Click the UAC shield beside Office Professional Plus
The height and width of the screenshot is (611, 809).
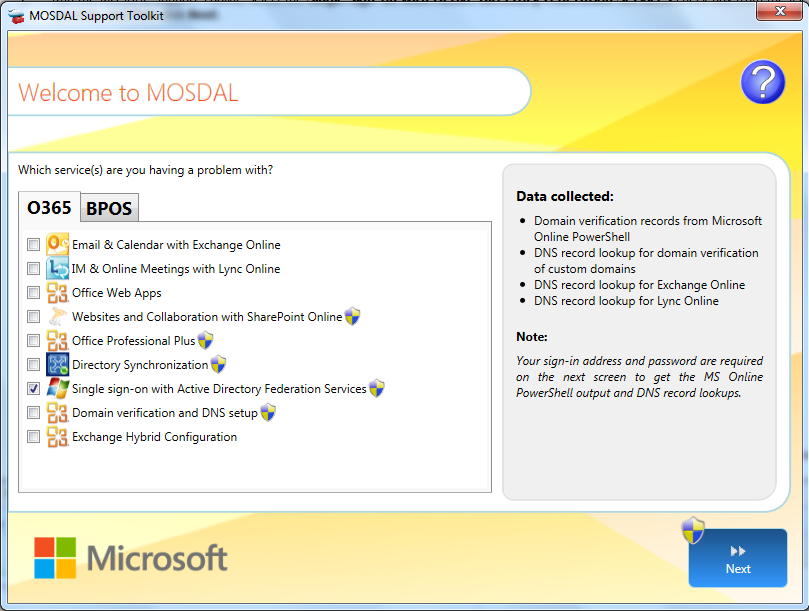tap(205, 340)
